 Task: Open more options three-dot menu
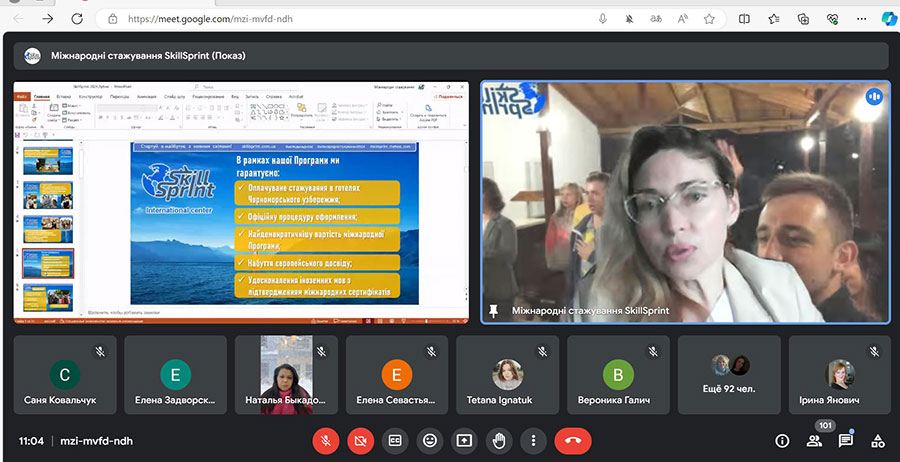pyautogui.click(x=533, y=441)
